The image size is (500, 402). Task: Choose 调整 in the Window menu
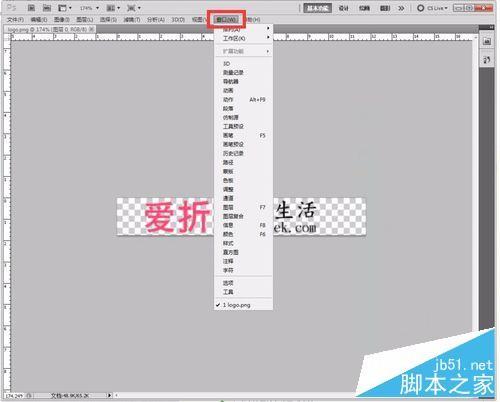[243, 189]
